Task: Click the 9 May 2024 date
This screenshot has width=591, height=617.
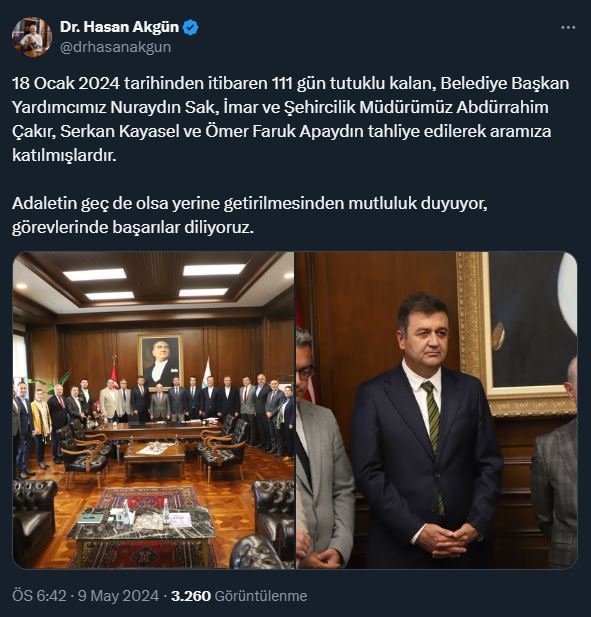Action: coord(118,596)
